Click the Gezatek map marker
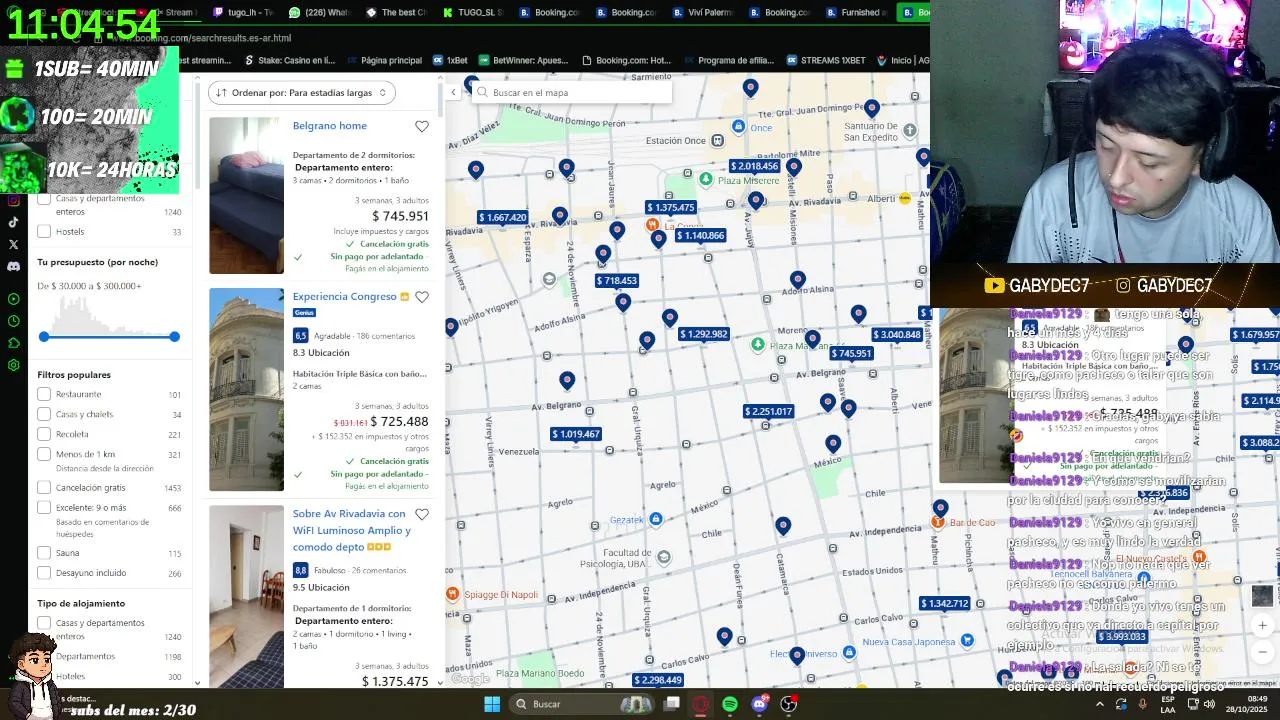1280x720 pixels. (655, 519)
